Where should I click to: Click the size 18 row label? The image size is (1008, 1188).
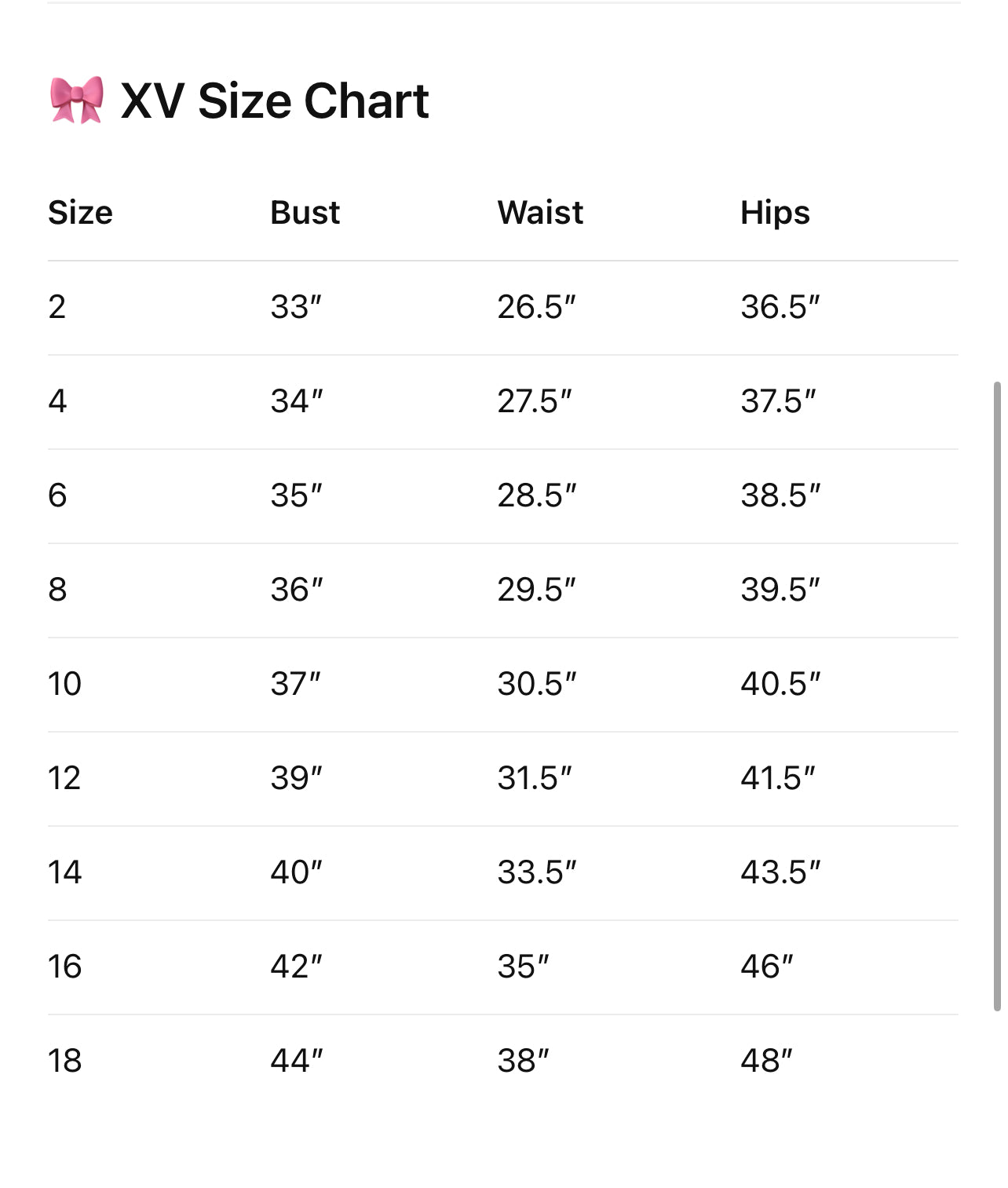(x=64, y=1061)
